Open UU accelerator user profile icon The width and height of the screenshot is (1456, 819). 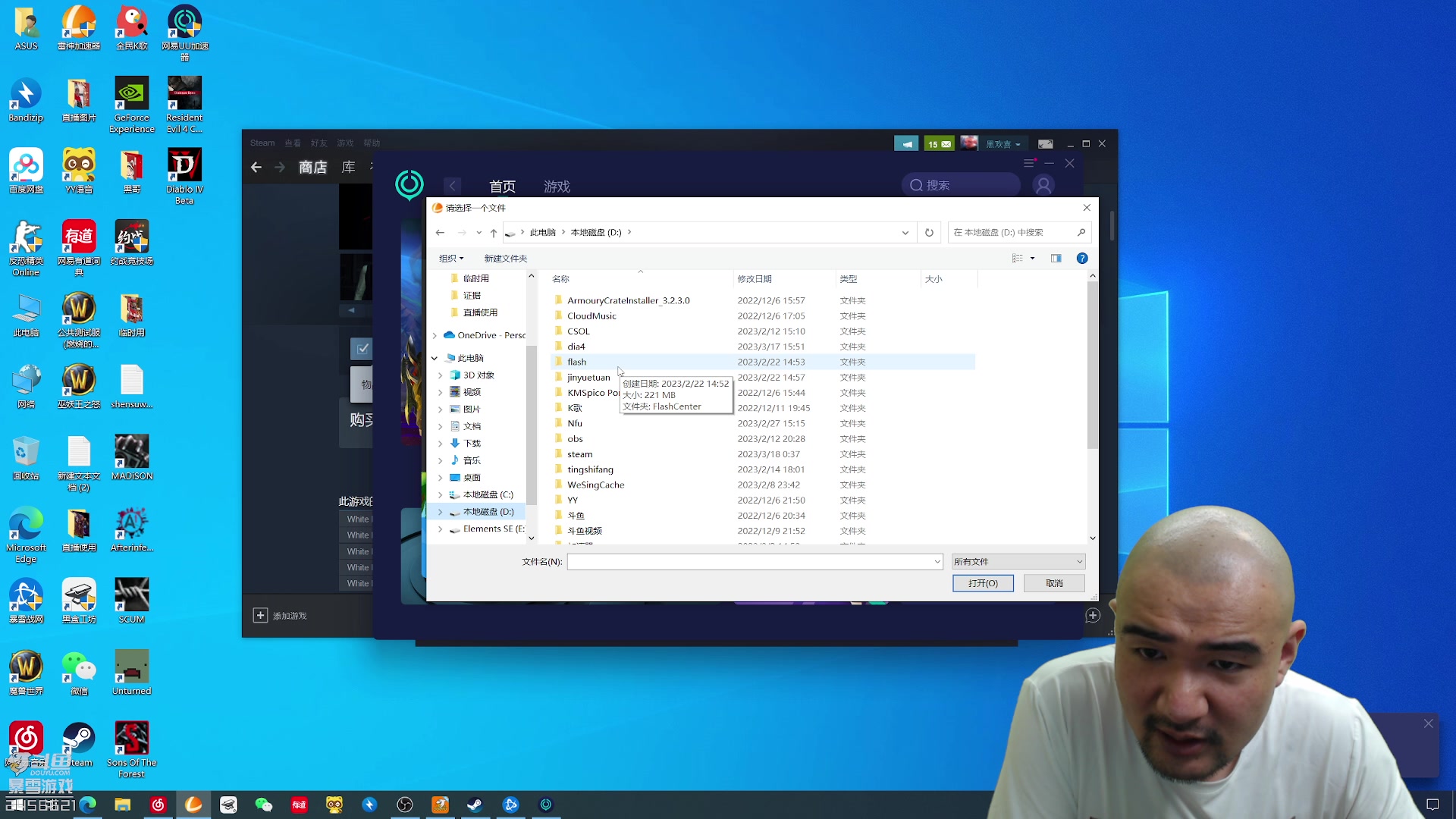[1044, 186]
